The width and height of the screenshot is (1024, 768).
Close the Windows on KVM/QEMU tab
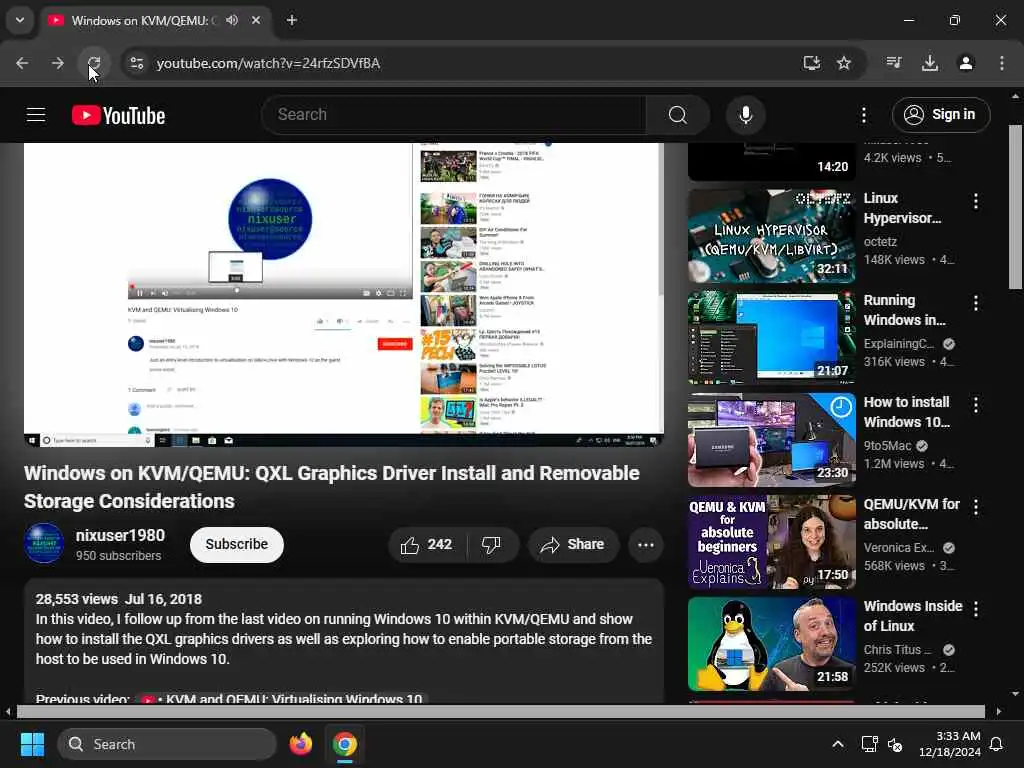[x=256, y=20]
